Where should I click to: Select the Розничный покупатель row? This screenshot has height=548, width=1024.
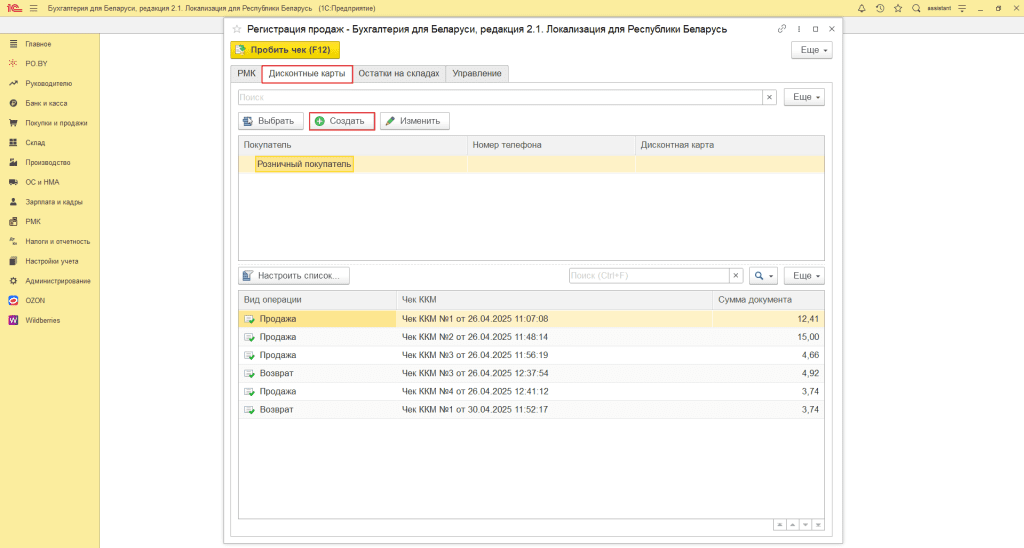tap(531, 164)
